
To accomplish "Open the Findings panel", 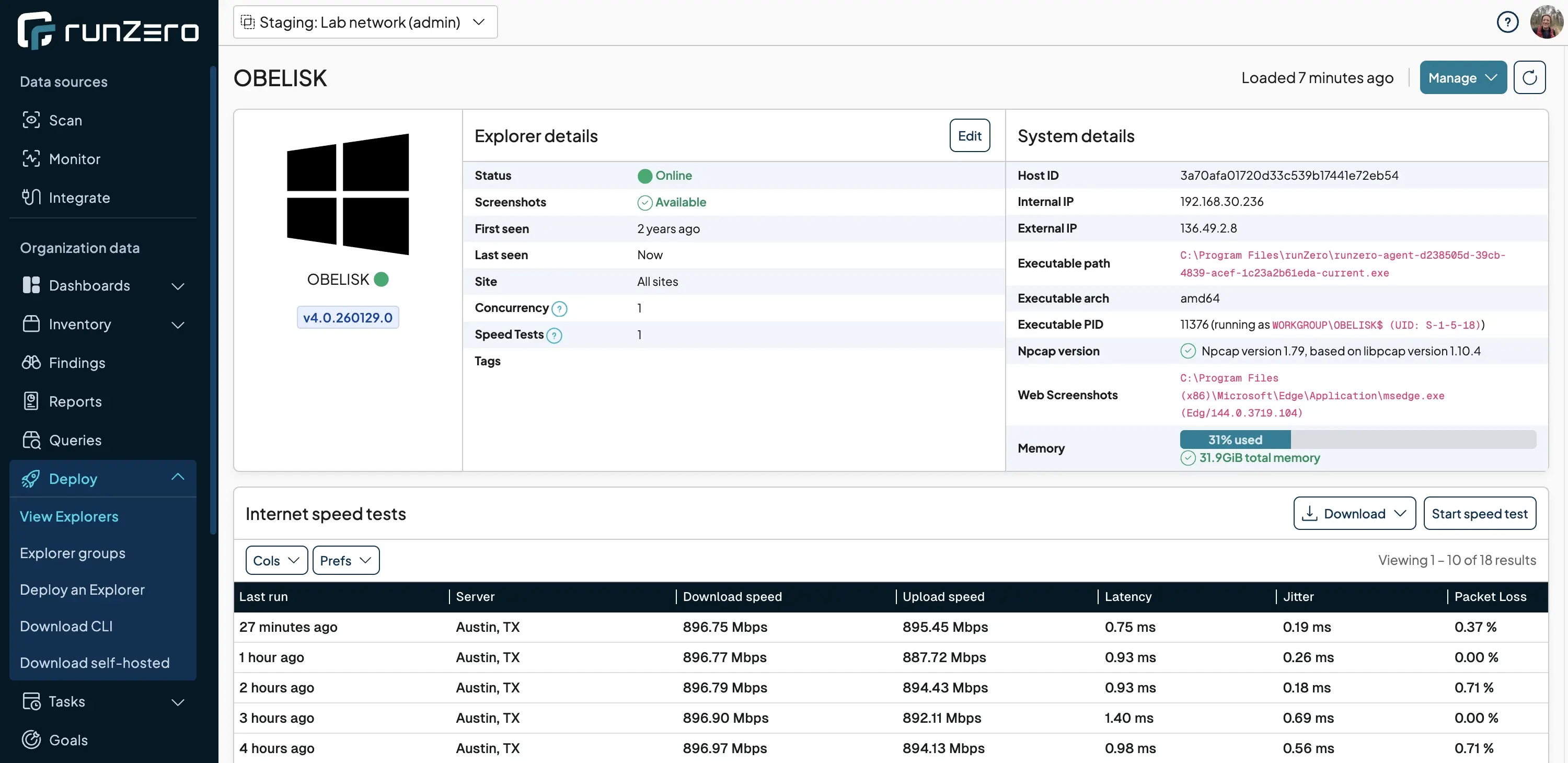I will click(77, 363).
